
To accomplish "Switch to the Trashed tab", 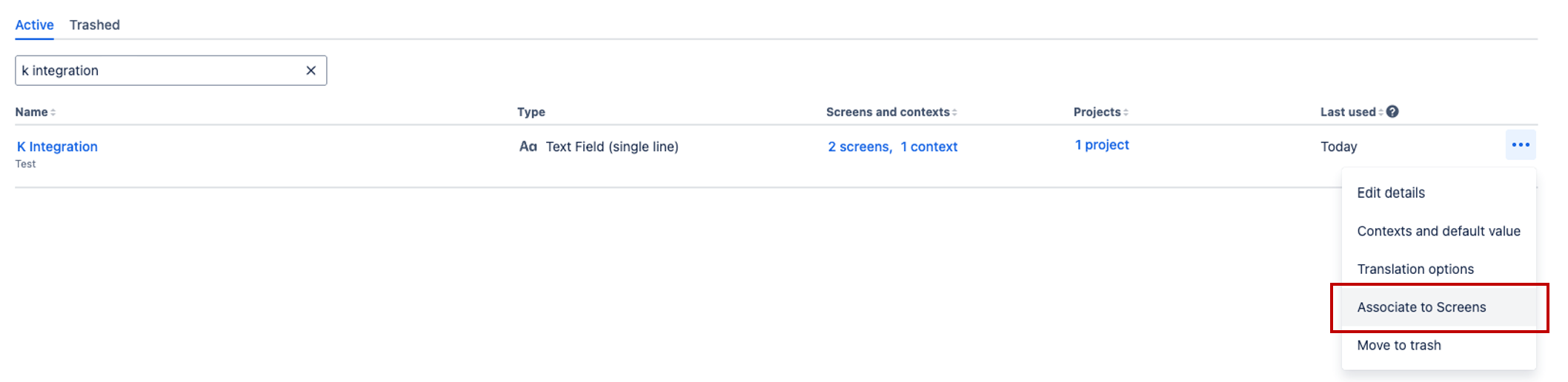I will click(95, 25).
